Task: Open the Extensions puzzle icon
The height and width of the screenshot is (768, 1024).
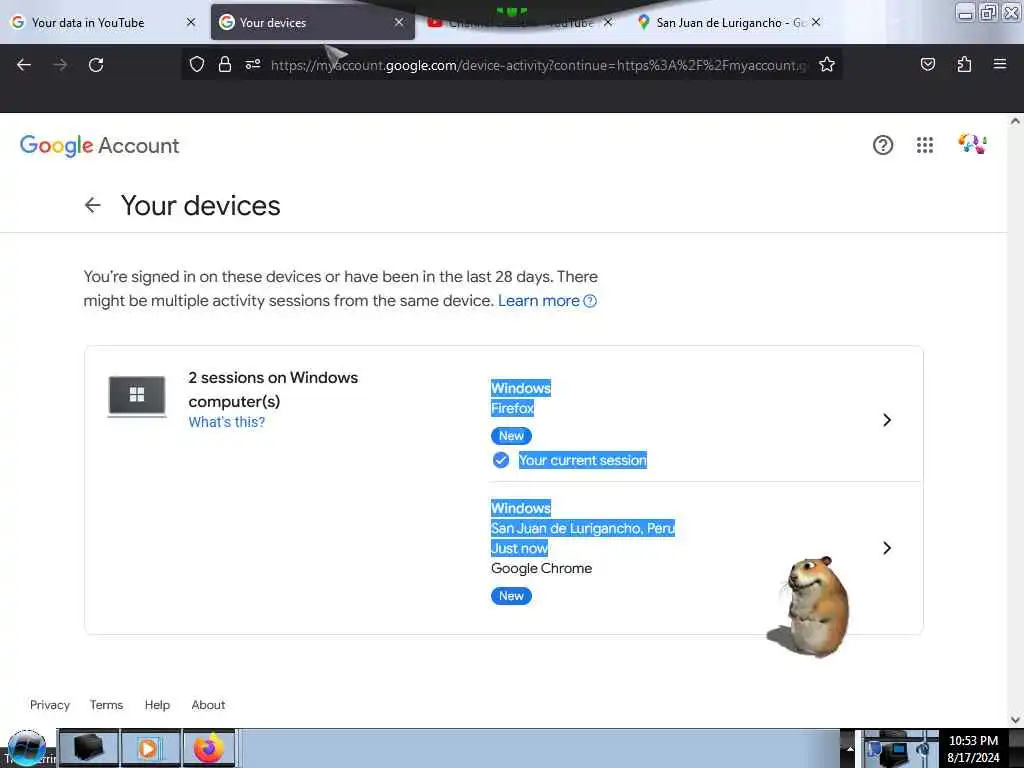Action: click(x=964, y=64)
